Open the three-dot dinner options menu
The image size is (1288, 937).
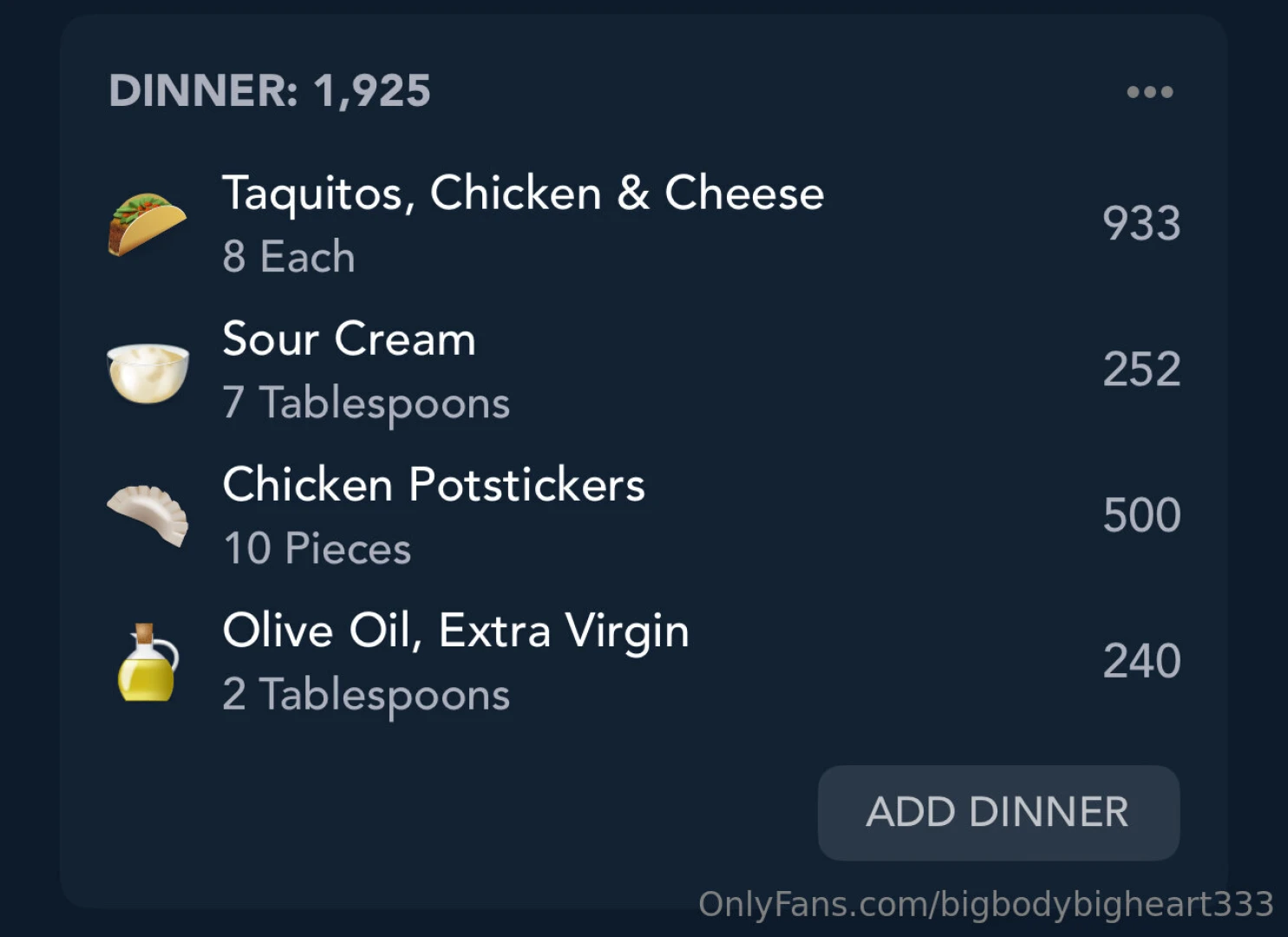pyautogui.click(x=1149, y=92)
